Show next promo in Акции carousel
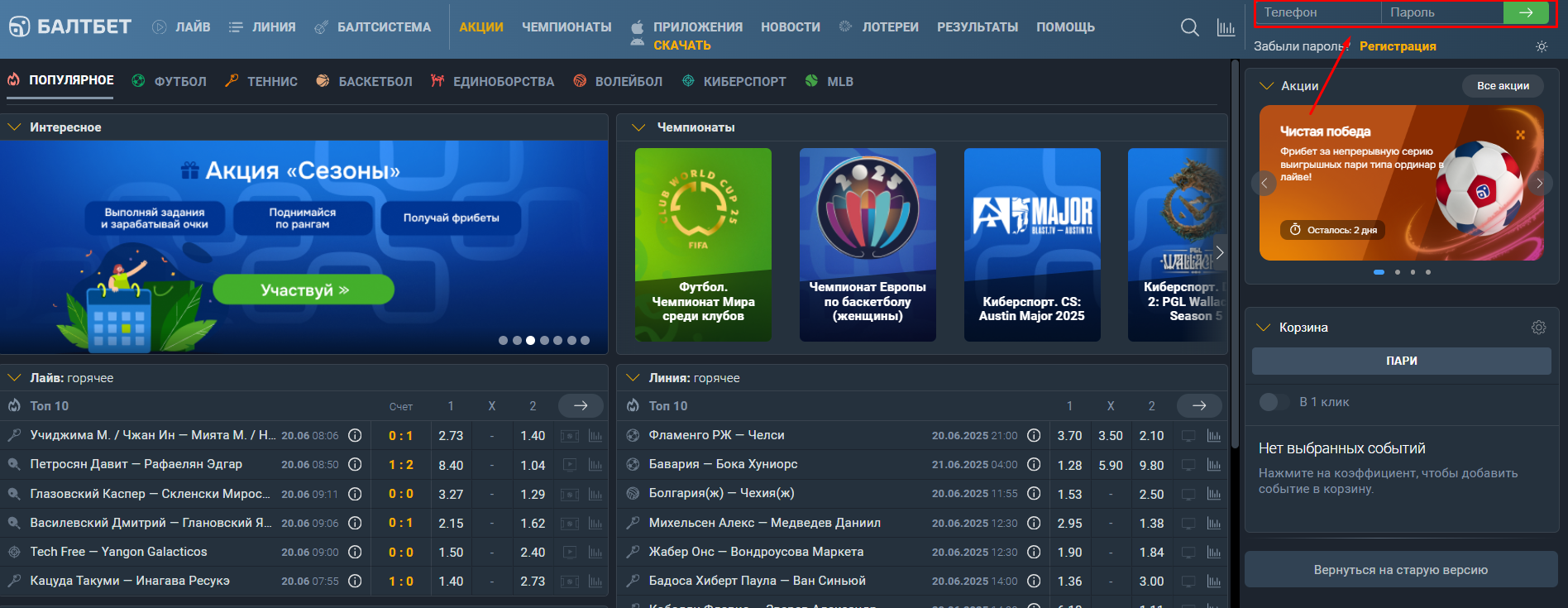 pos(1539,183)
